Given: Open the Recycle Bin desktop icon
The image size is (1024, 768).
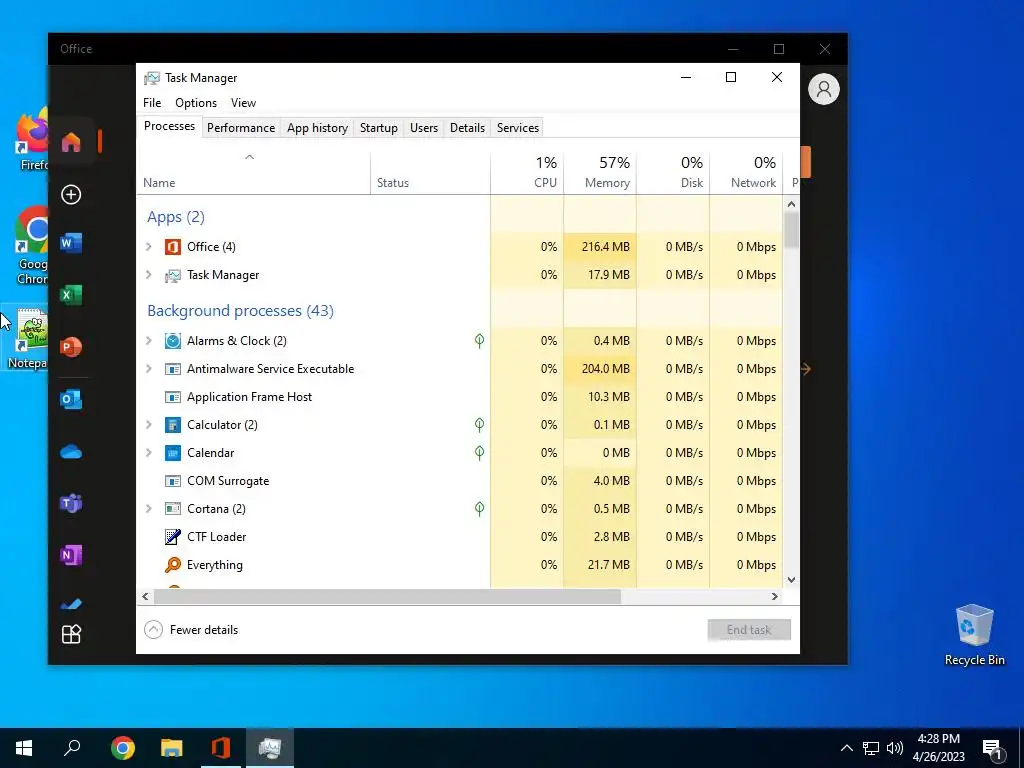Looking at the screenshot, I should (974, 635).
